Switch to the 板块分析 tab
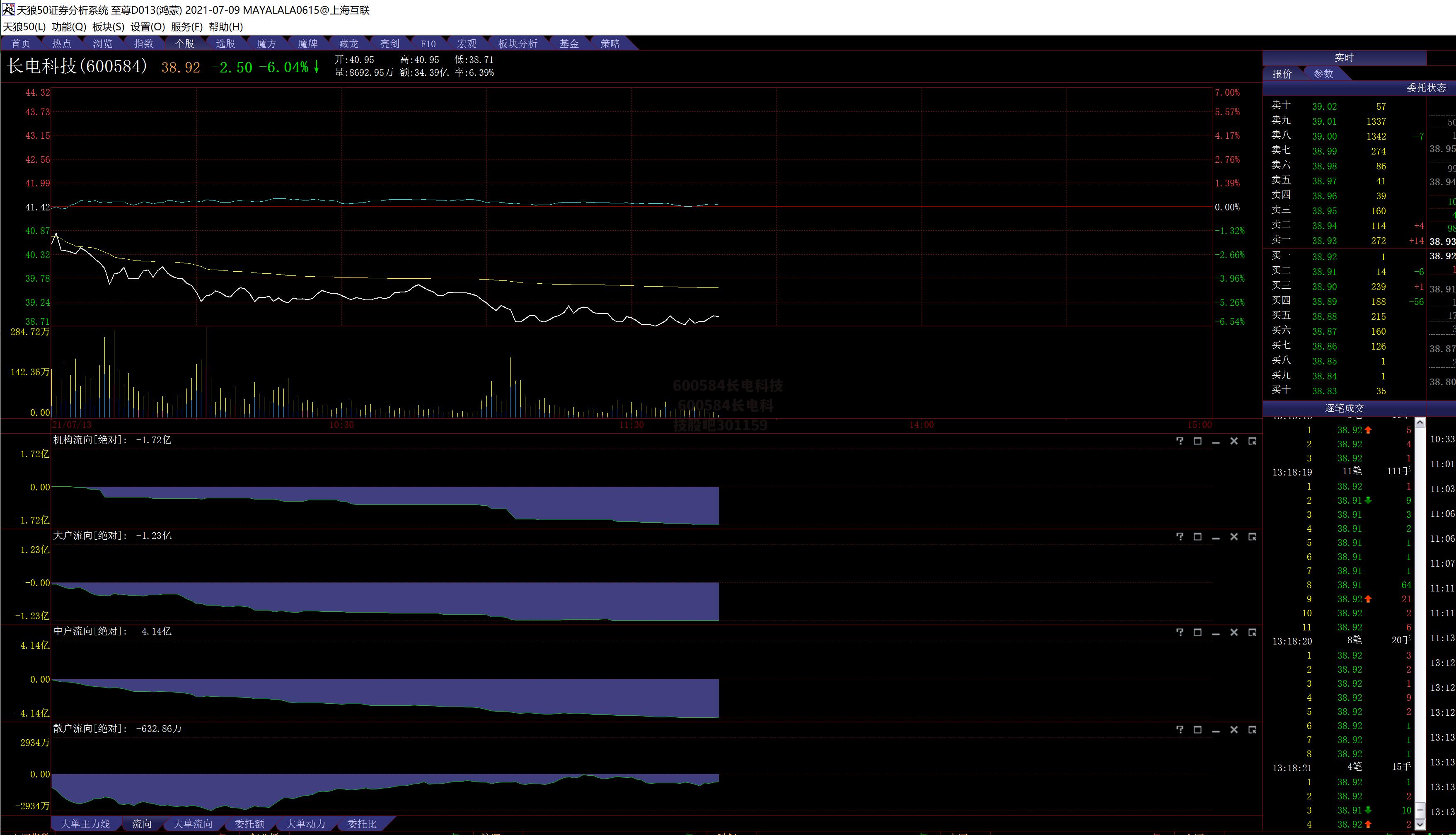 [x=518, y=43]
